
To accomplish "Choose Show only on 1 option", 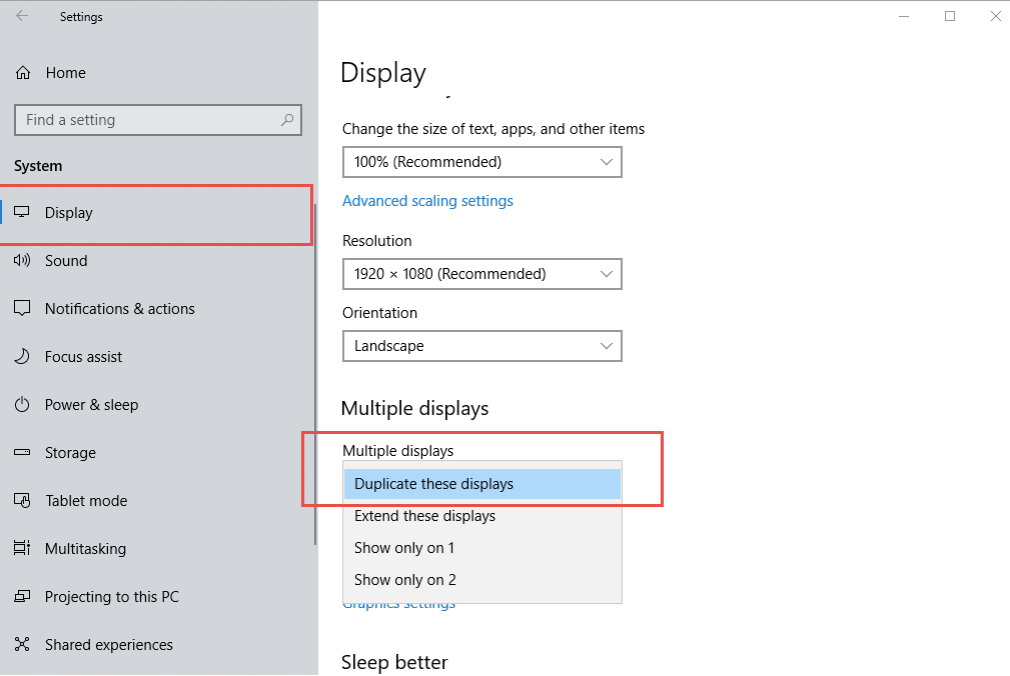I will click(x=482, y=548).
